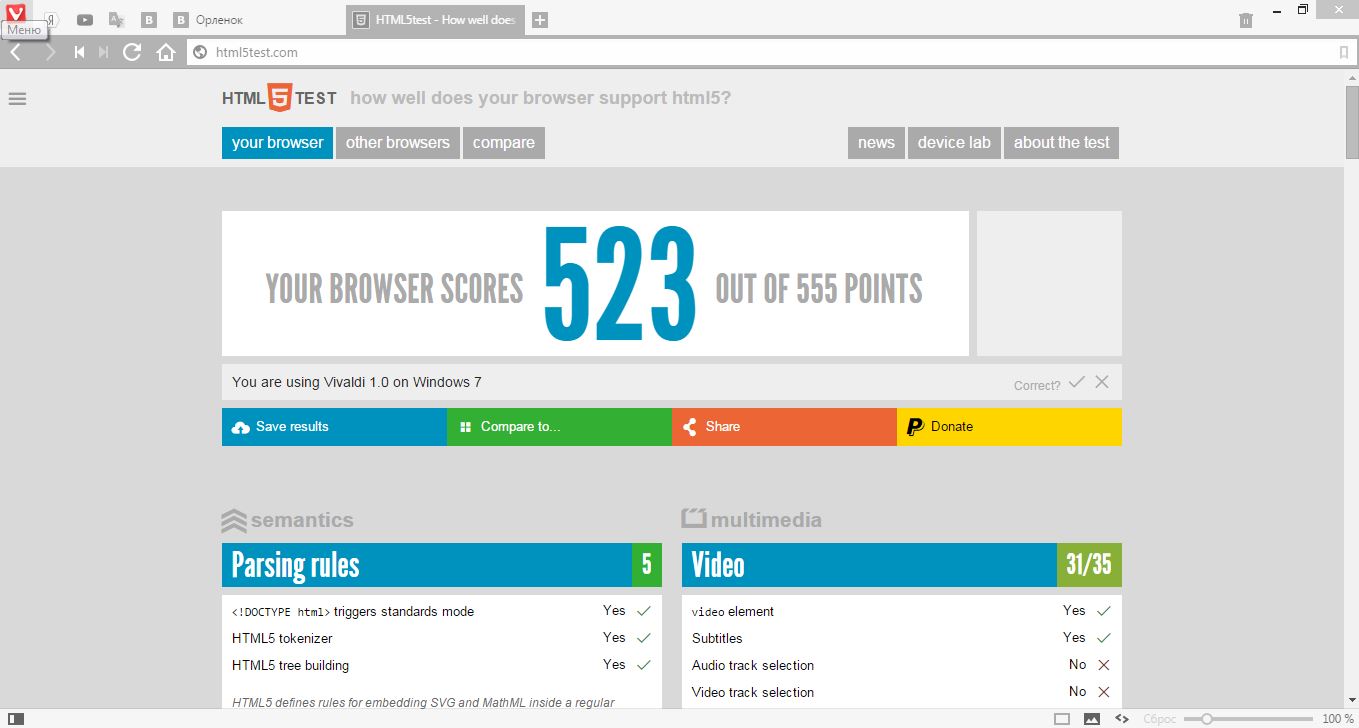Go back to the previous page
This screenshot has width=1359, height=728.
coord(16,52)
